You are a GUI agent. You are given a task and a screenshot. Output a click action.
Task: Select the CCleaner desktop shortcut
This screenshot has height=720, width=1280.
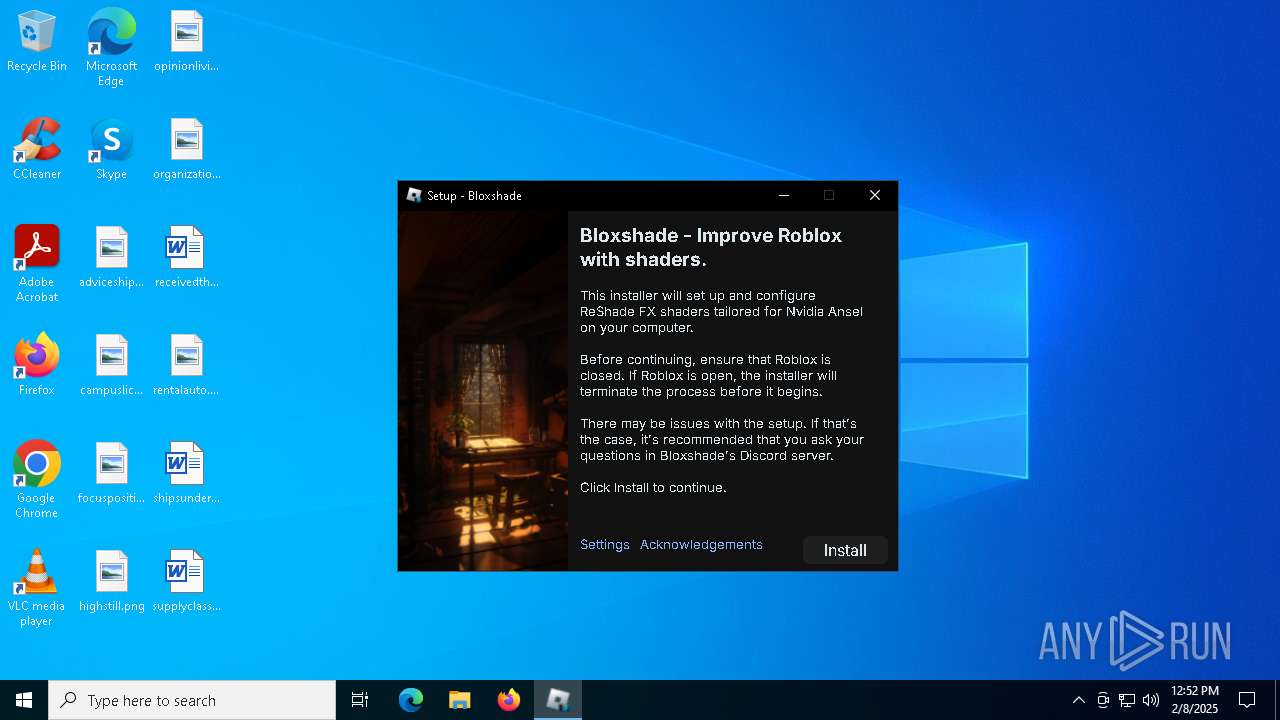click(x=37, y=150)
